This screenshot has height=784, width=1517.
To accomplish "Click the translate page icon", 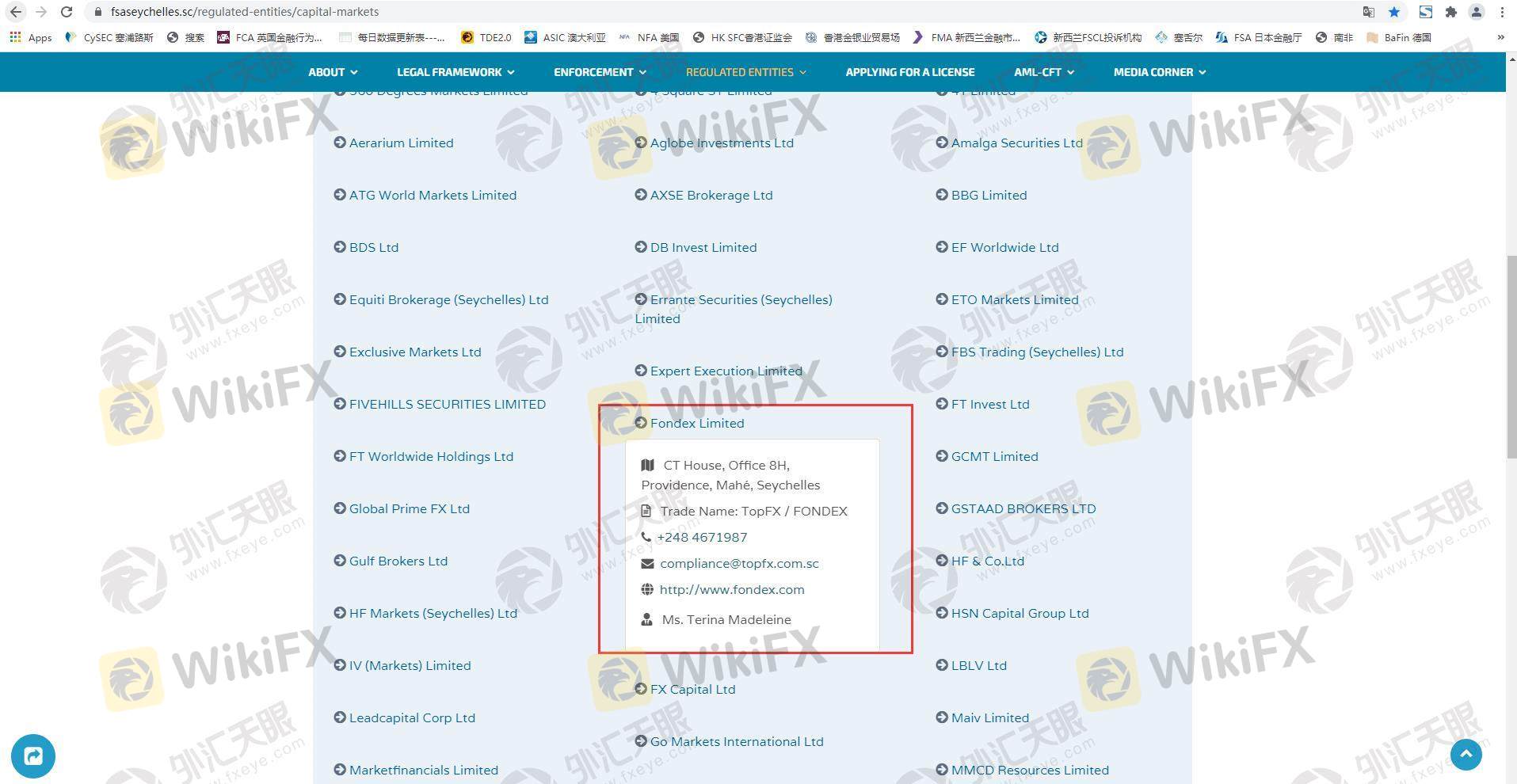I will pos(1369,12).
